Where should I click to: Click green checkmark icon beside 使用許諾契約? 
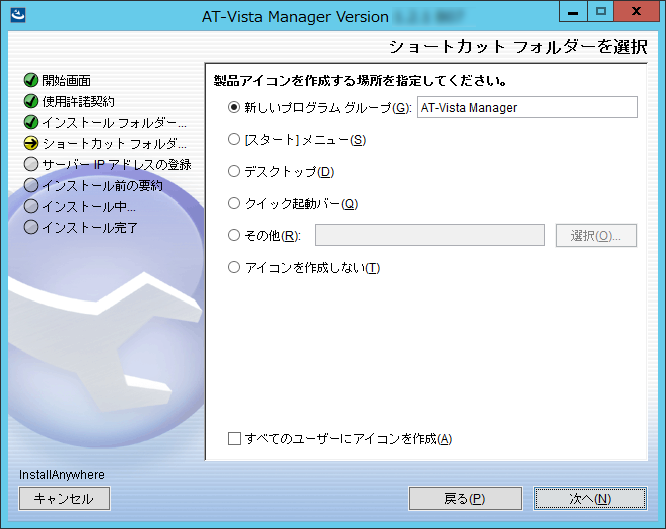[x=31, y=101]
